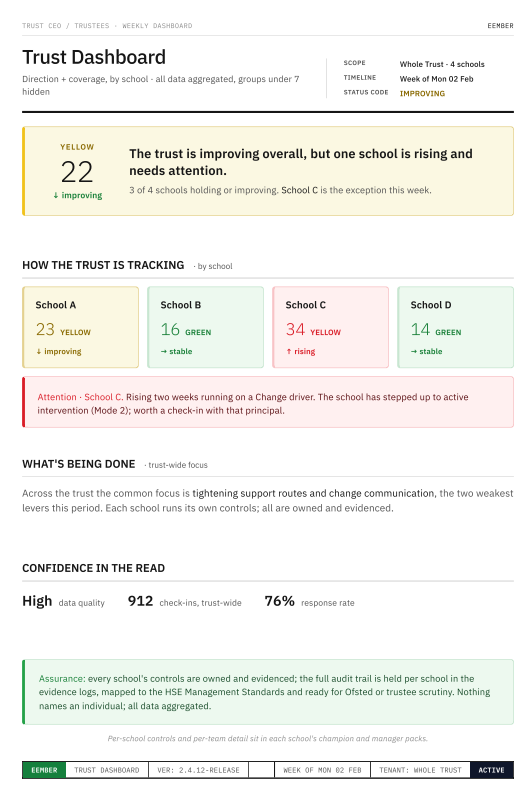532x790 pixels.
Task: Open the School B score card
Action: pyautogui.click(x=206, y=327)
